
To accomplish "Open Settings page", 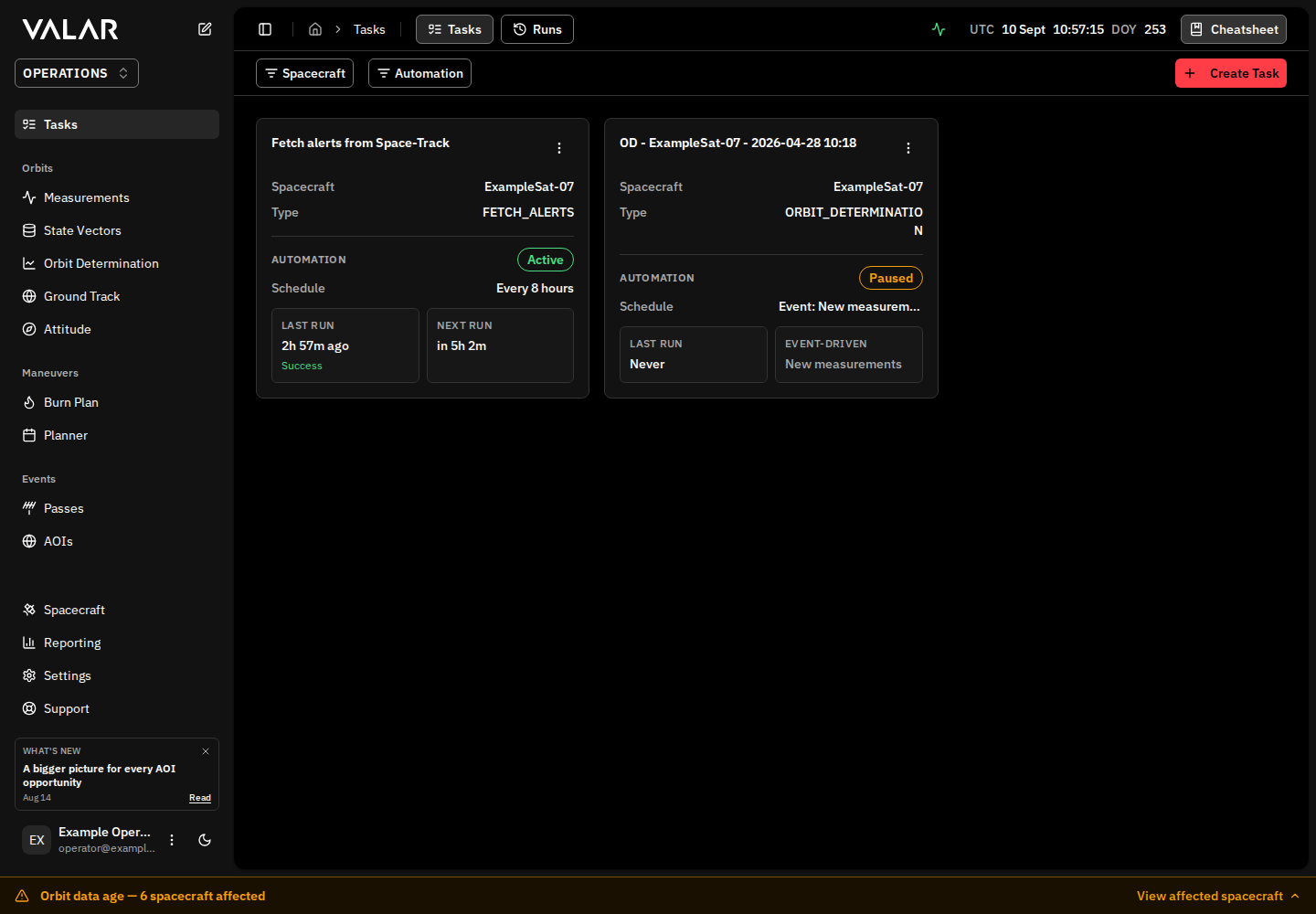I will click(117, 675).
